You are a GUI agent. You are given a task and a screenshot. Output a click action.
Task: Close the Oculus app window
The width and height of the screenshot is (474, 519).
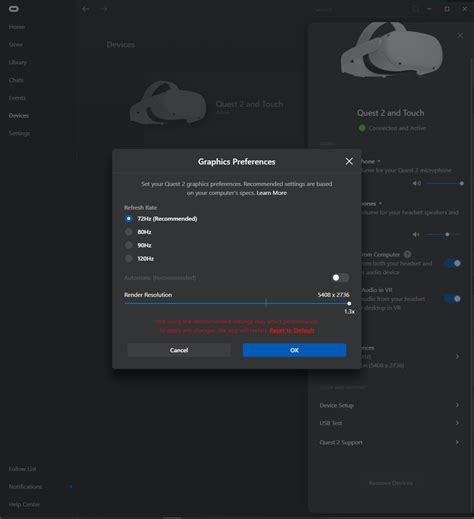coord(465,9)
